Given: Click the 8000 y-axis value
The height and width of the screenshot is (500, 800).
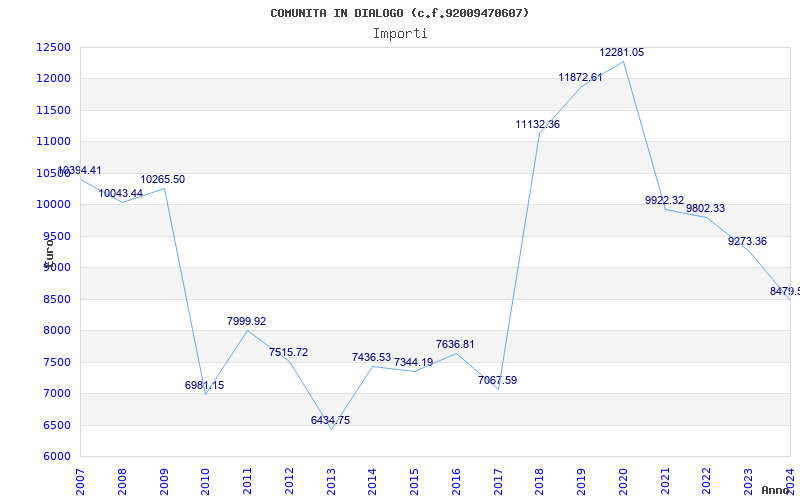Looking at the screenshot, I should (x=57, y=330).
